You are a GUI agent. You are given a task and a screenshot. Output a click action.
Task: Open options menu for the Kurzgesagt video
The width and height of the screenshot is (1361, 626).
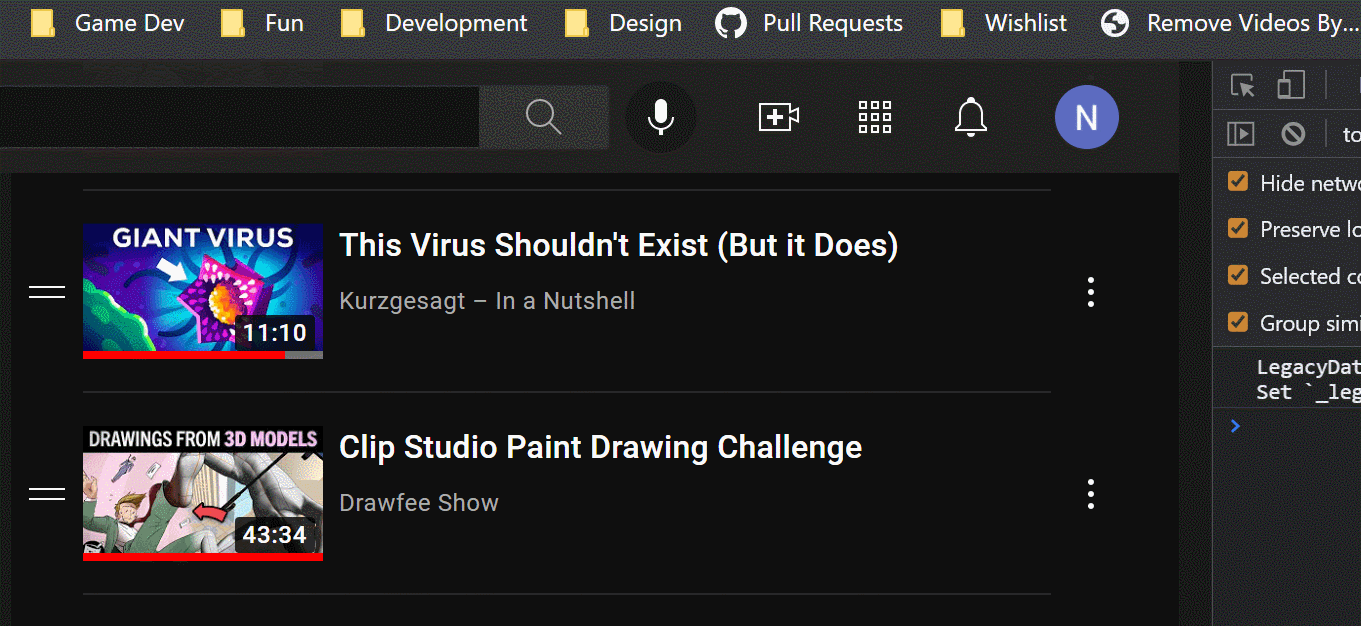coord(1090,291)
